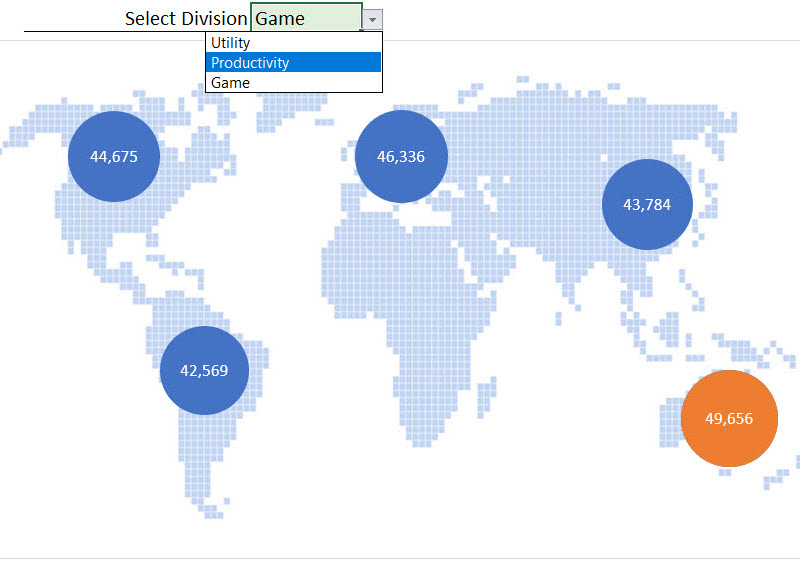800x562 pixels.
Task: Select the 43,784 bubble over Asia
Action: click(647, 204)
